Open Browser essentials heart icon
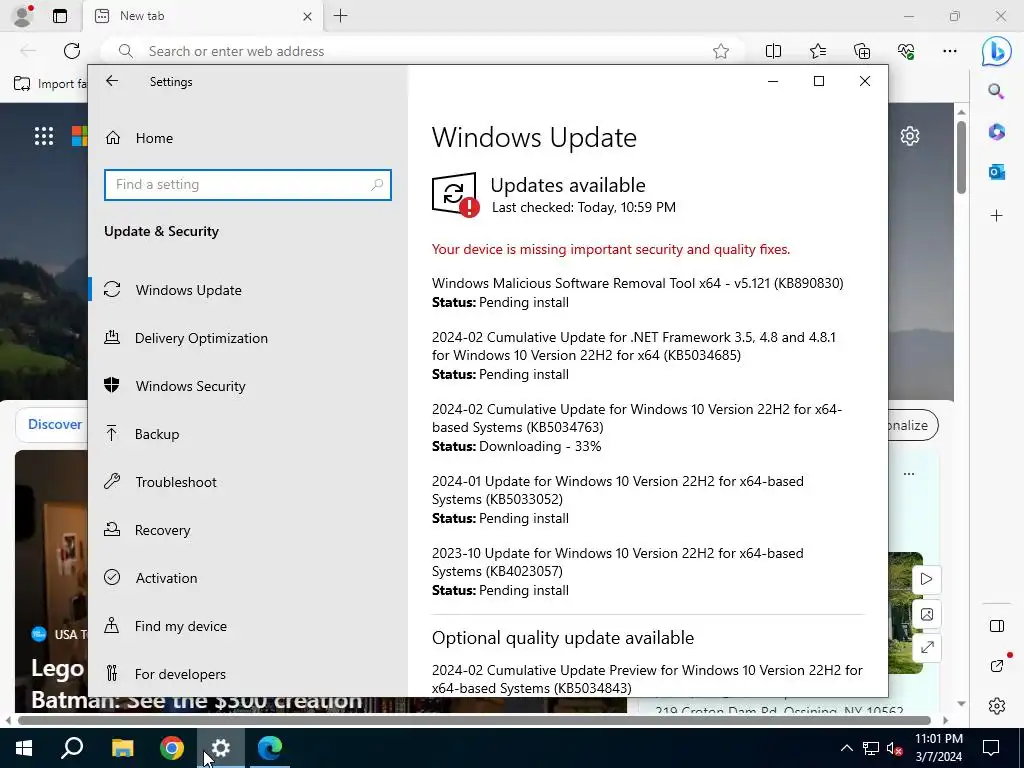 [x=906, y=51]
